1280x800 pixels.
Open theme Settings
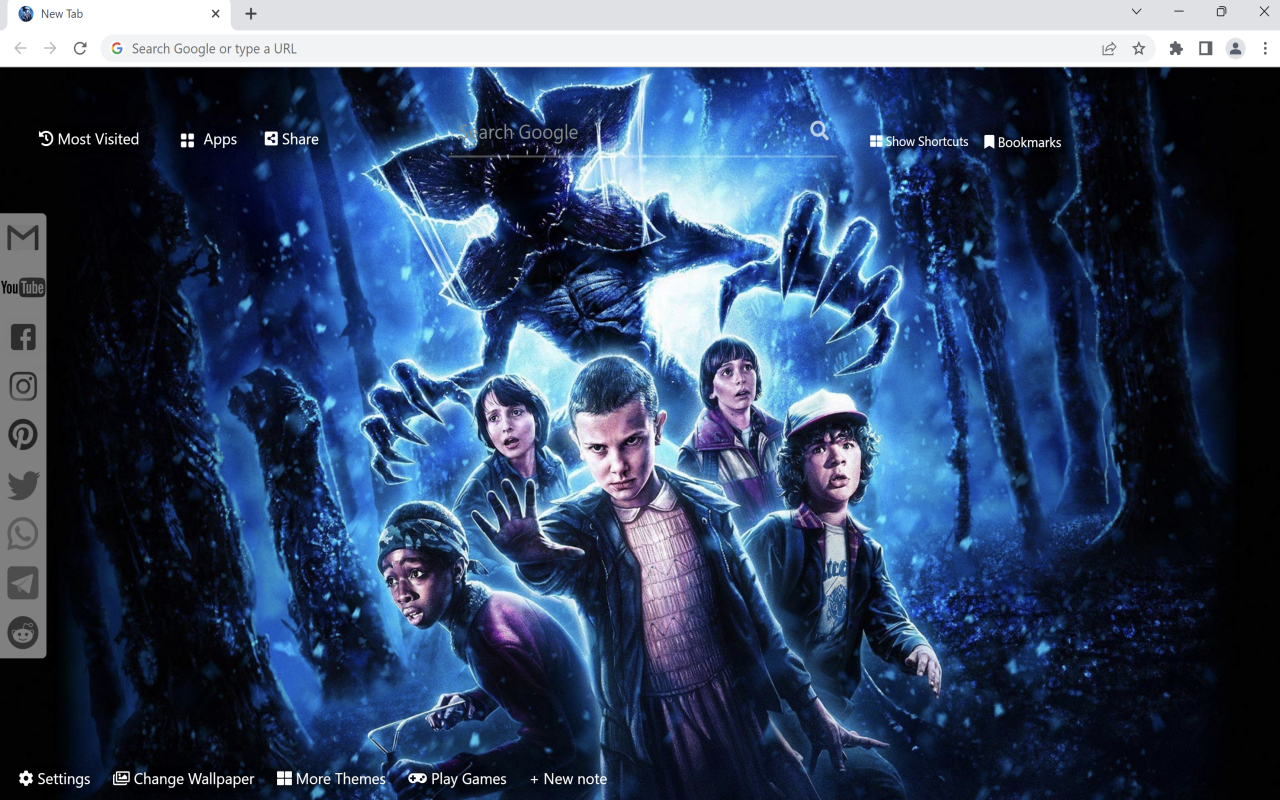coord(54,779)
